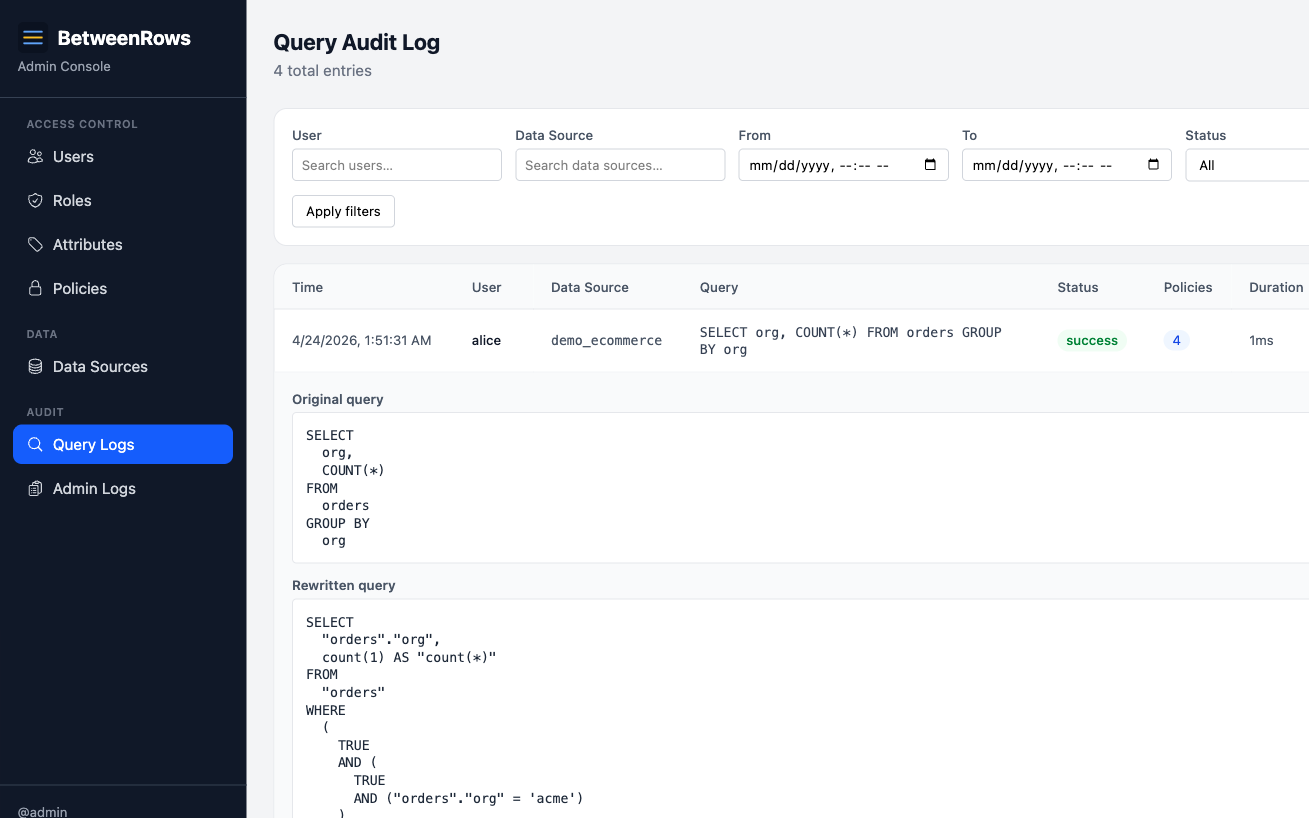The image size is (1309, 818).
Task: Click the Apply filters button
Action: click(x=343, y=211)
